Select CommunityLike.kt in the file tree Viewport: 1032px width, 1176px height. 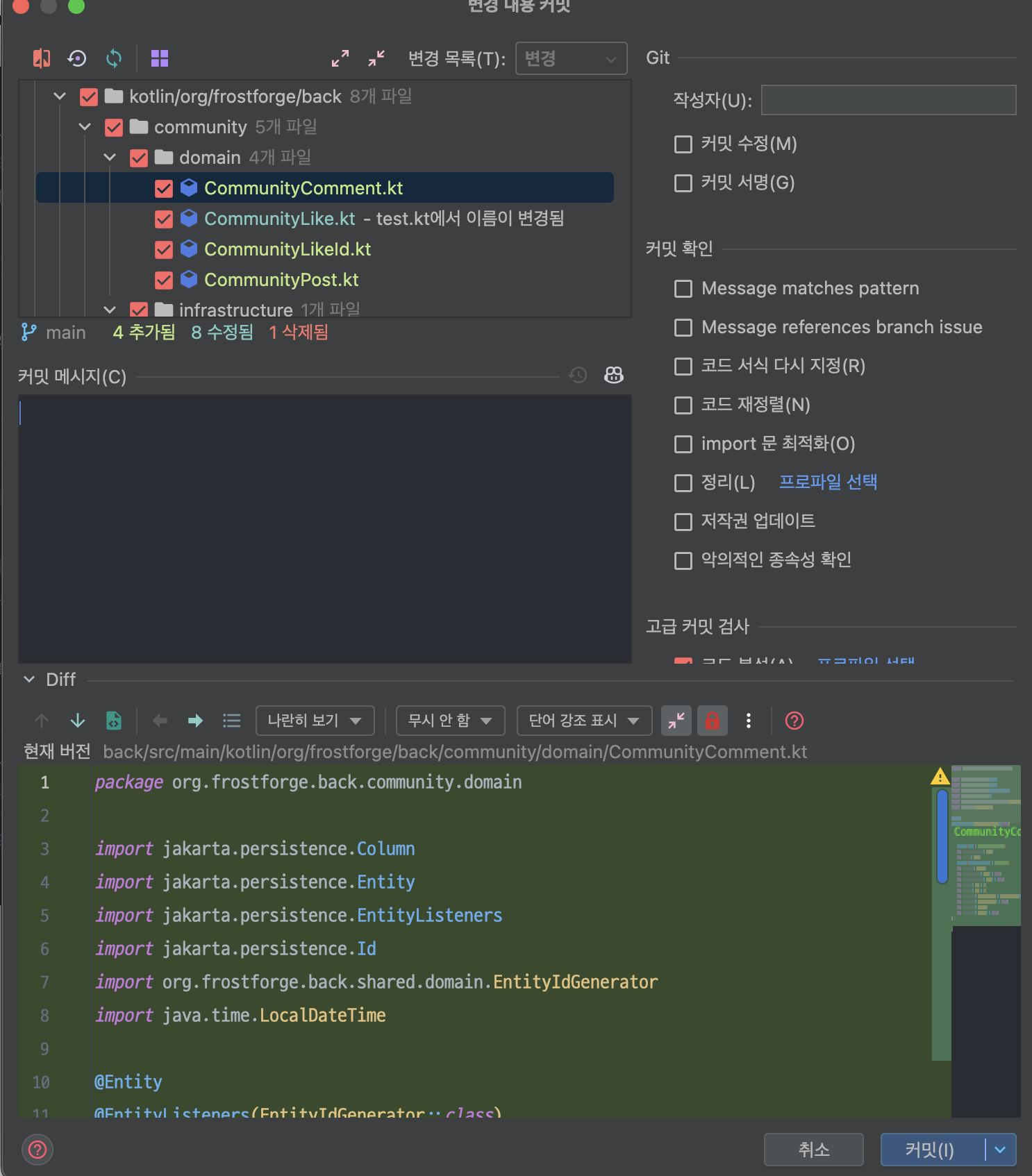(280, 219)
